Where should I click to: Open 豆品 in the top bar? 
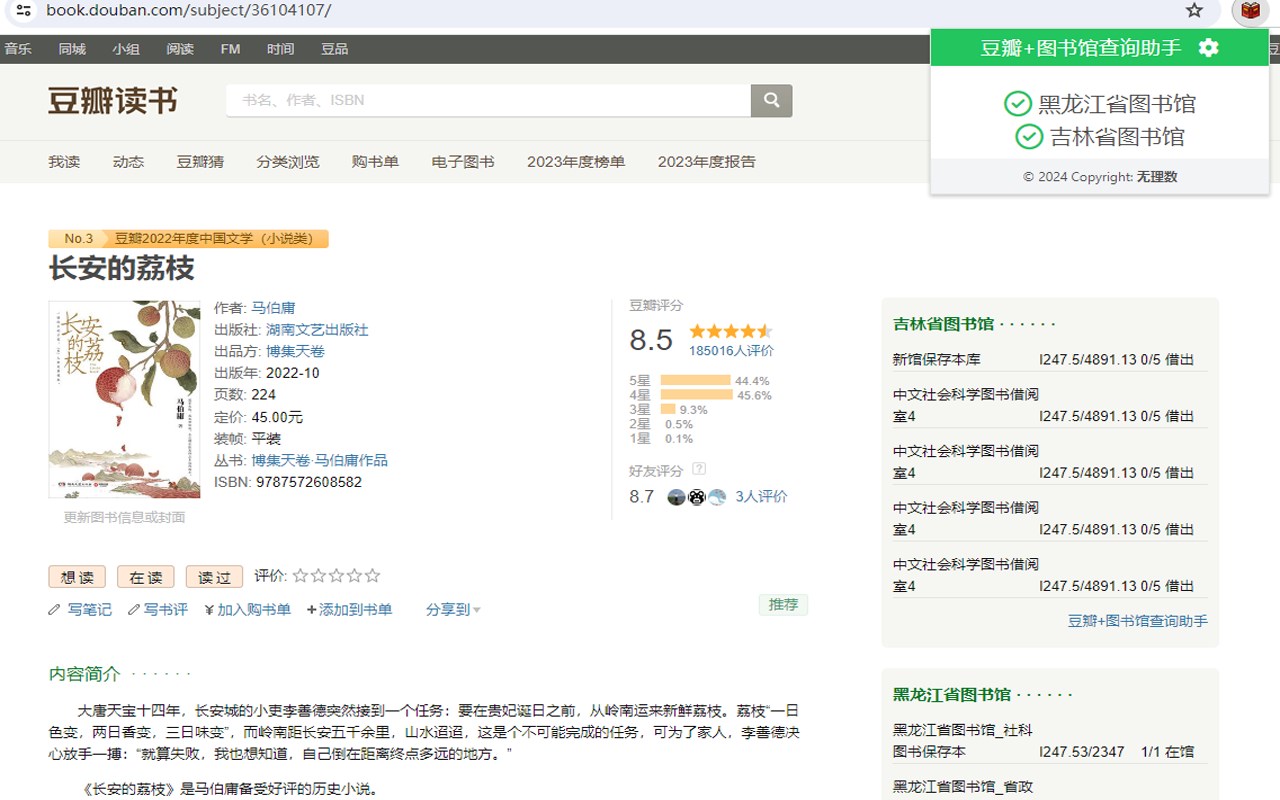point(334,49)
